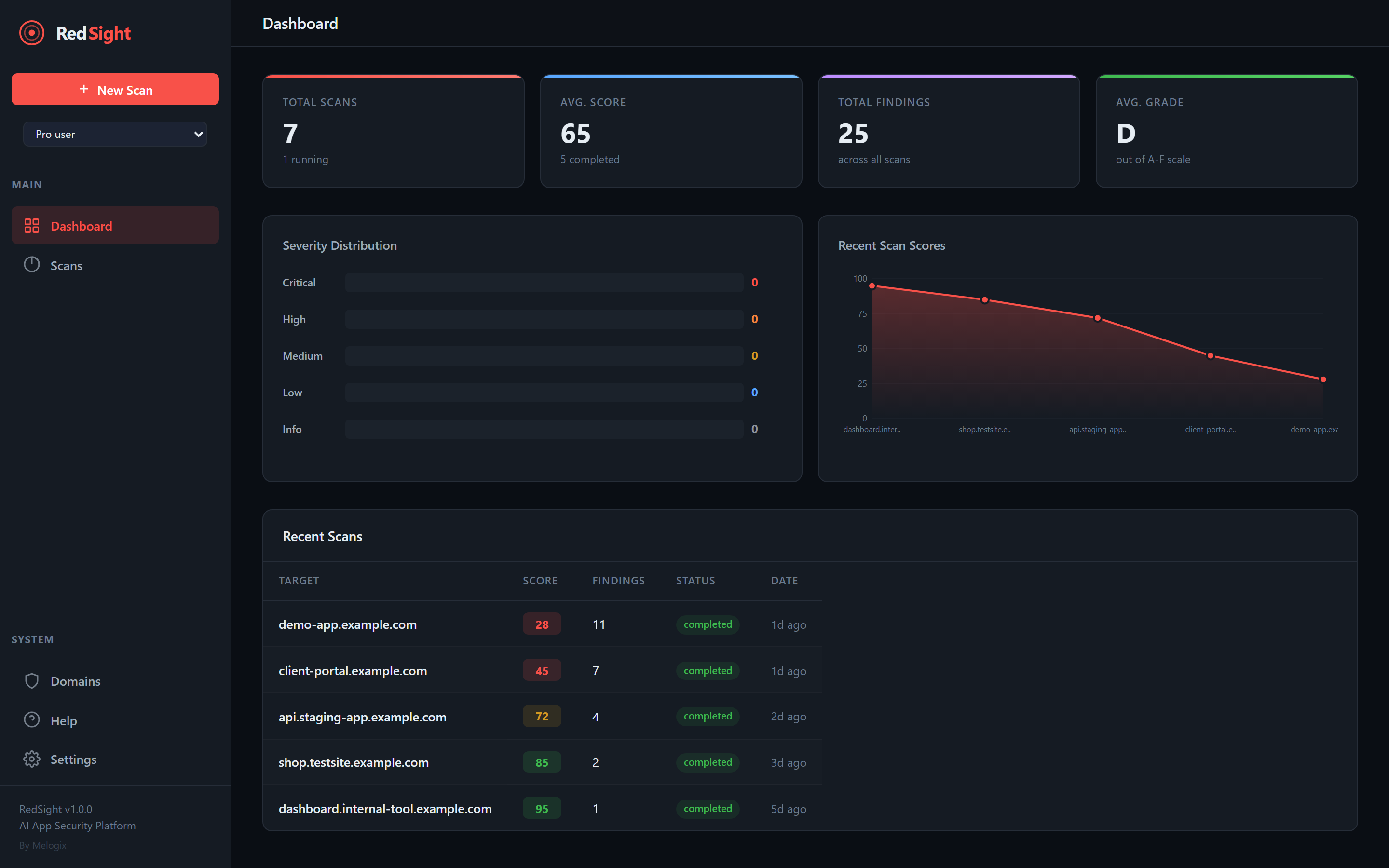This screenshot has height=868, width=1389.
Task: Click the Critical severity distribution bar
Action: (x=544, y=282)
